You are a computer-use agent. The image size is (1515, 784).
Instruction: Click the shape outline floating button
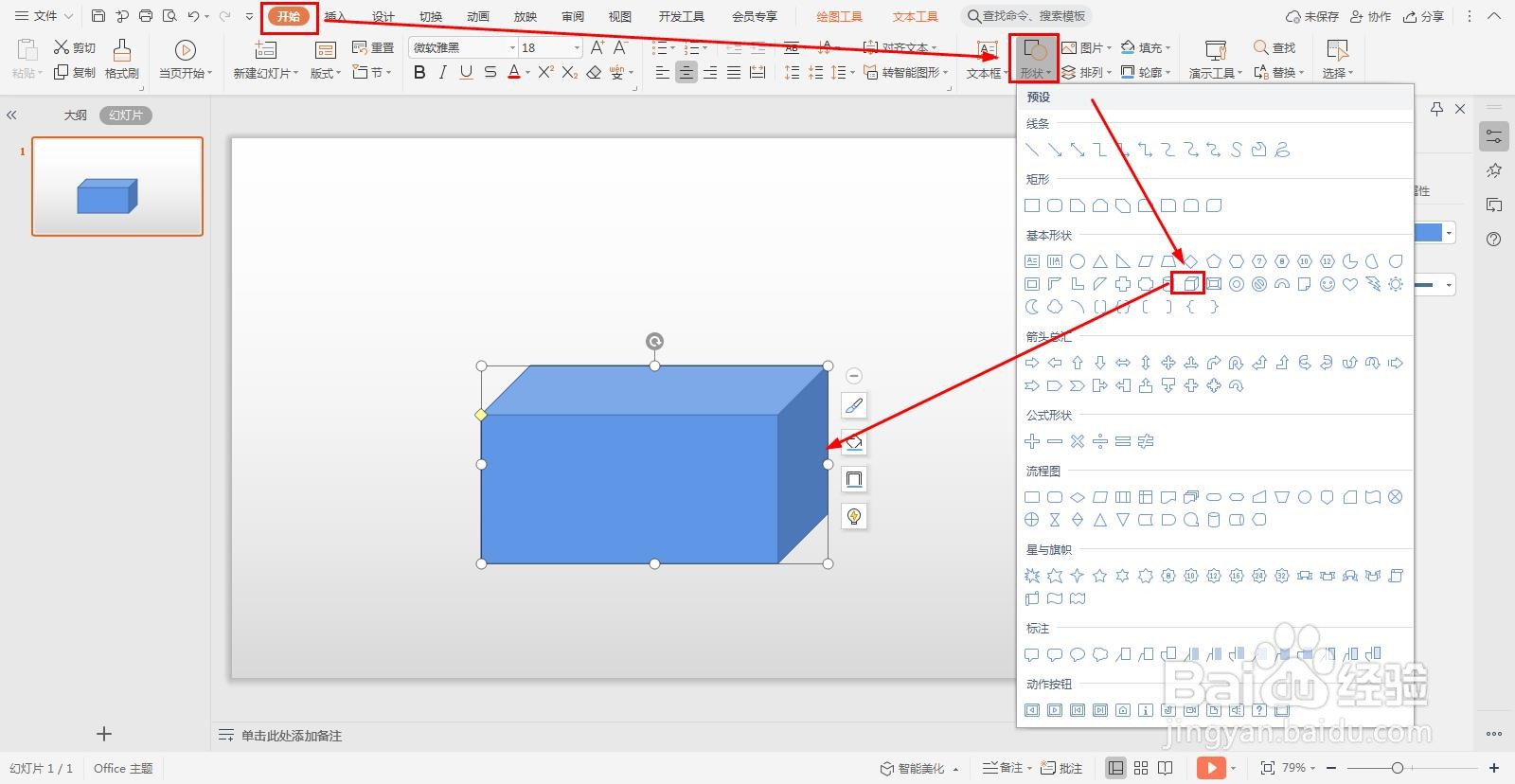click(x=854, y=479)
